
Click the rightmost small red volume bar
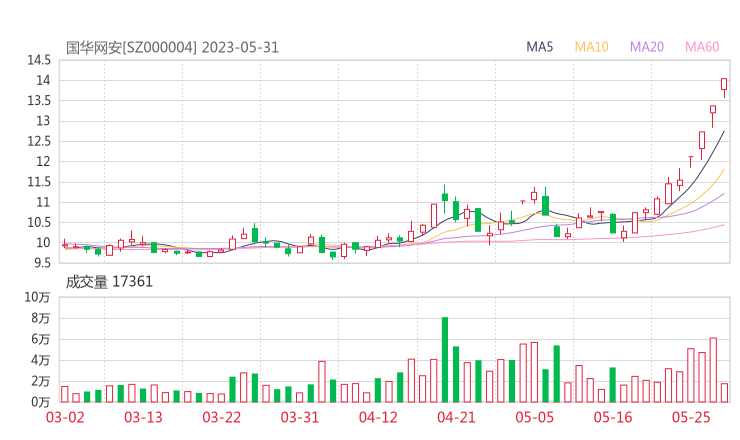point(724,393)
